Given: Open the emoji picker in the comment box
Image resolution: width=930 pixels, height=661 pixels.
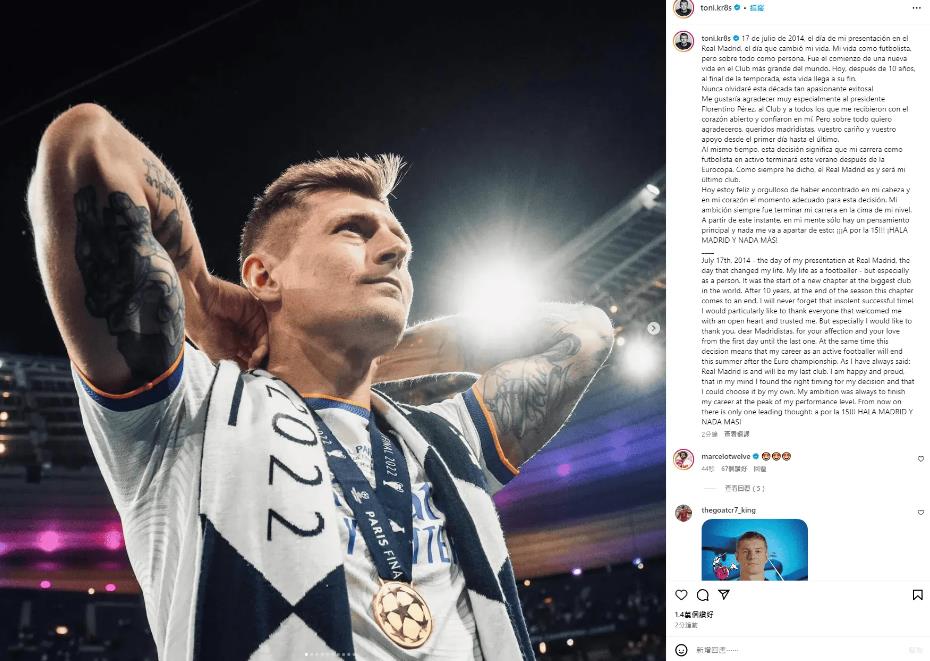Looking at the screenshot, I should pyautogui.click(x=681, y=650).
